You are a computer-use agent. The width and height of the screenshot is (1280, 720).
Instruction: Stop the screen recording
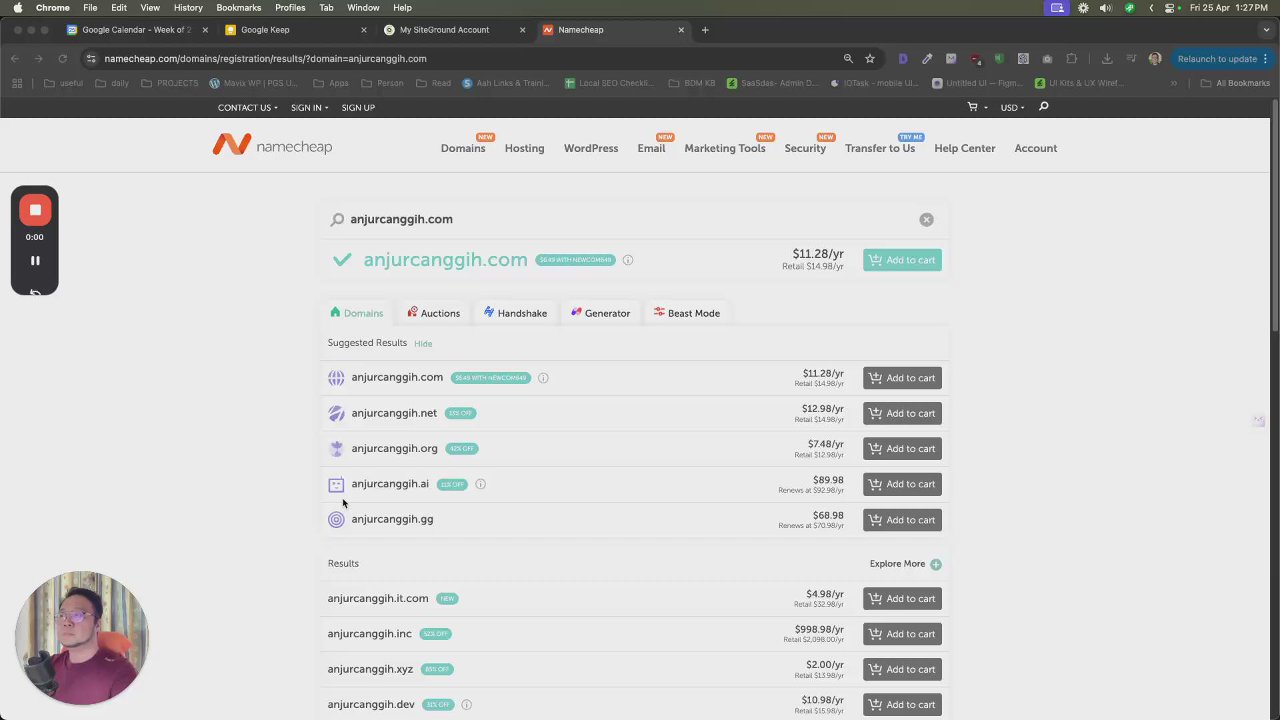35,210
